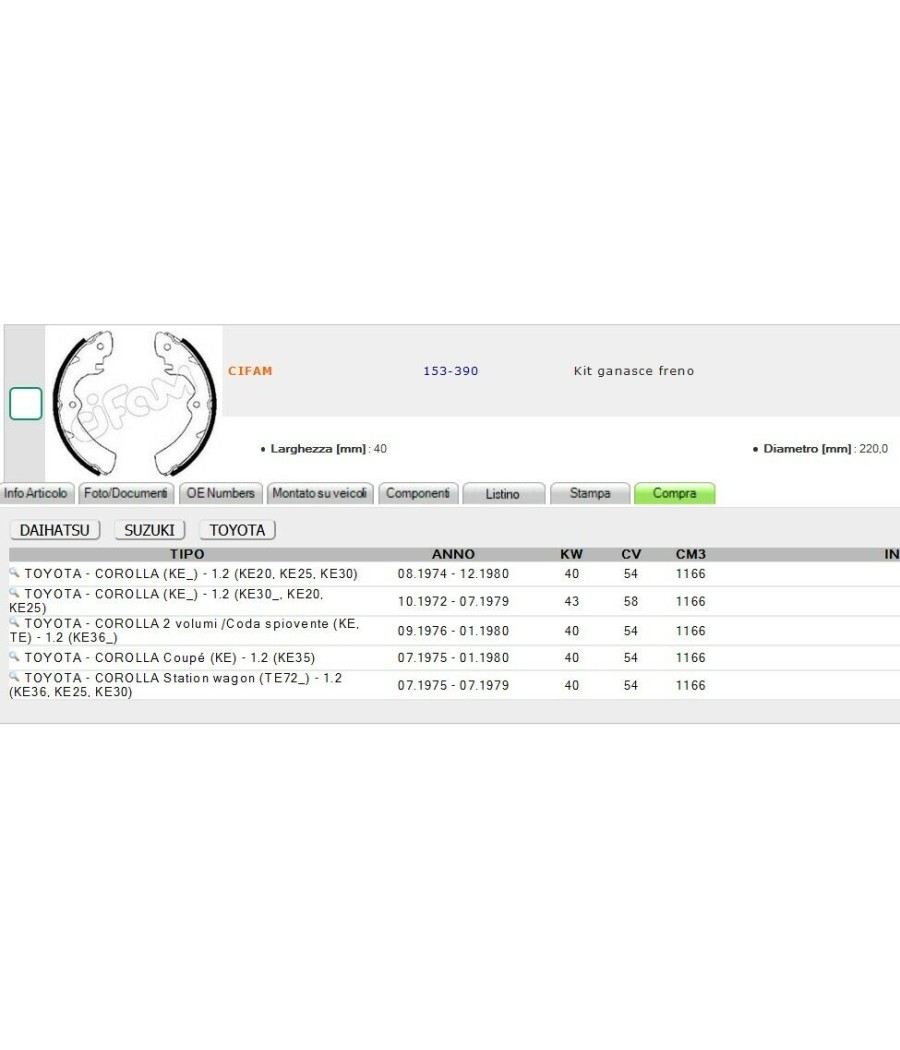Click article number 153-390

[x=451, y=371]
